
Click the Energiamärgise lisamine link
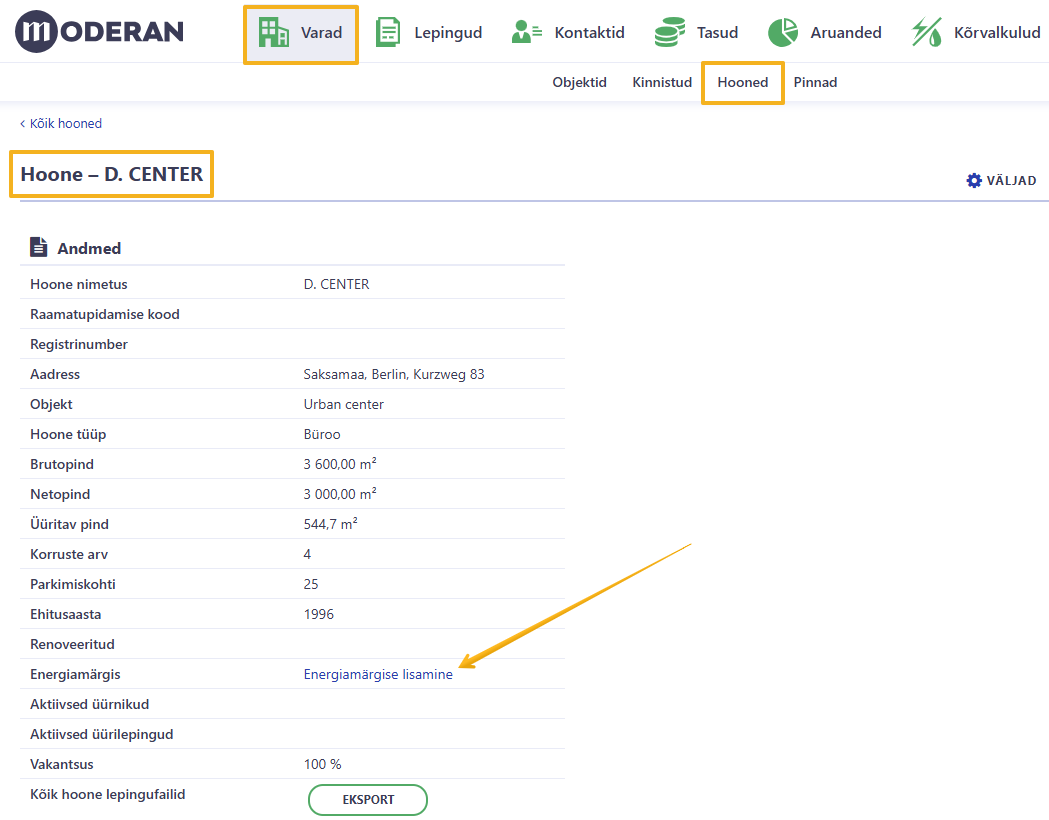378,674
